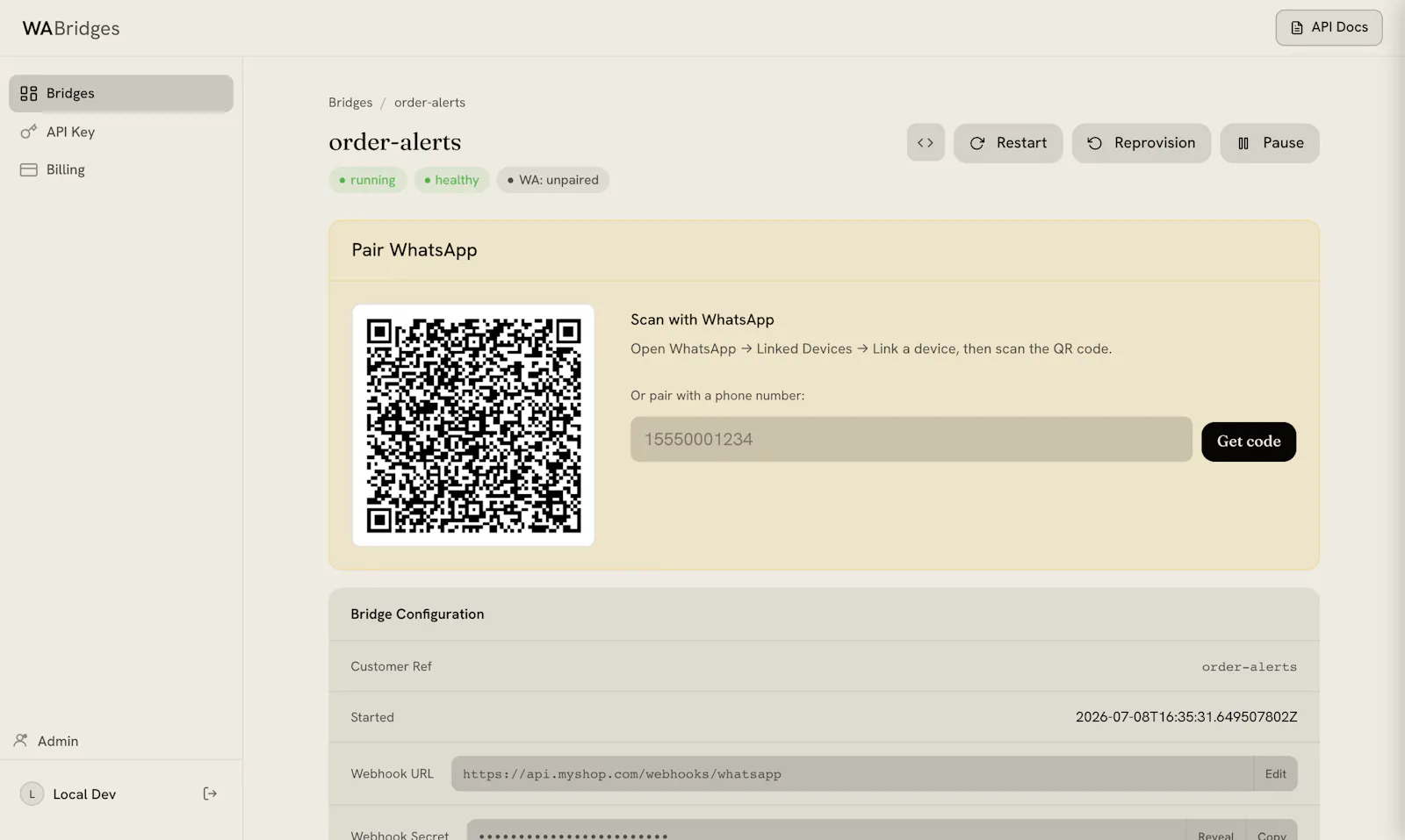Screen dimensions: 1405x840
Task: Pause the bridge
Action: pos(1270,143)
